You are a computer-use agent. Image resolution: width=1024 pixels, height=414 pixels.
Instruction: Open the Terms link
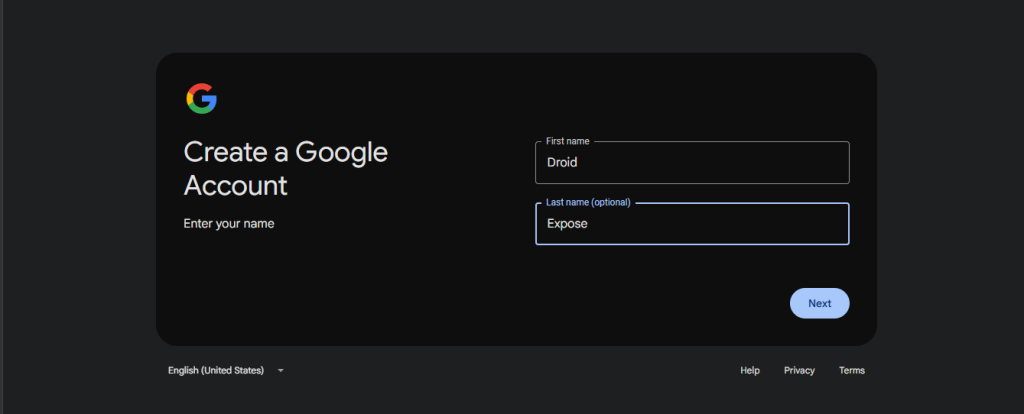[x=852, y=370]
